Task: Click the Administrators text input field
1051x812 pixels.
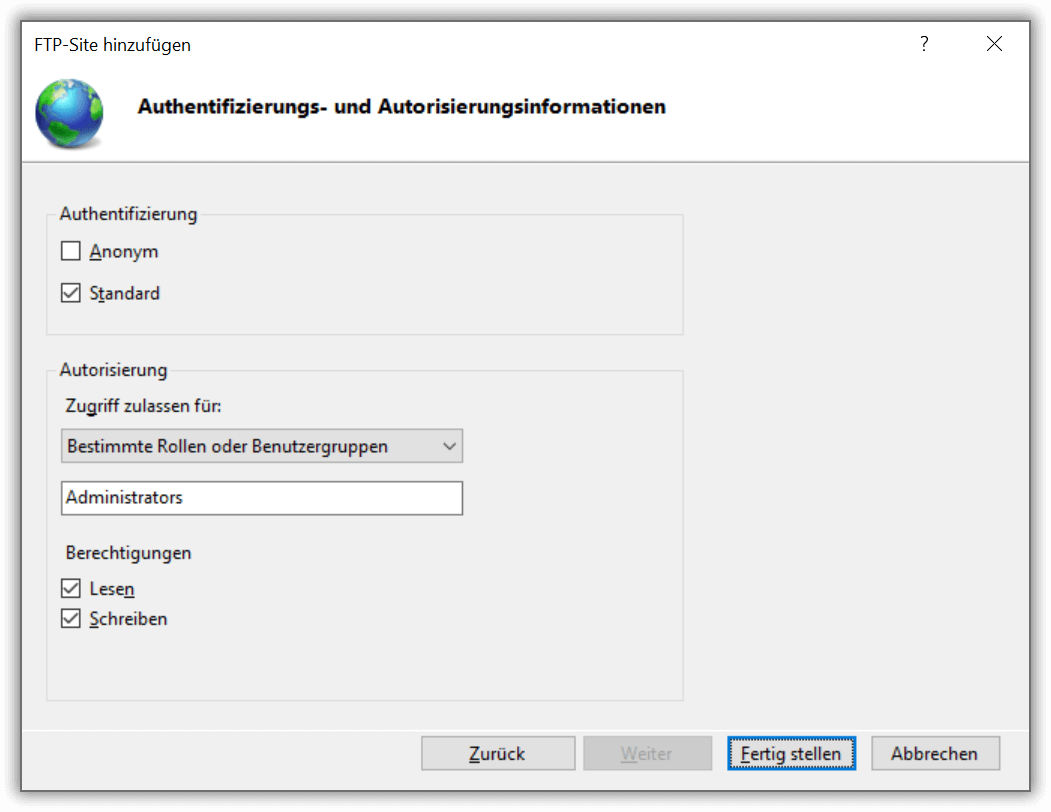Action: [x=261, y=498]
